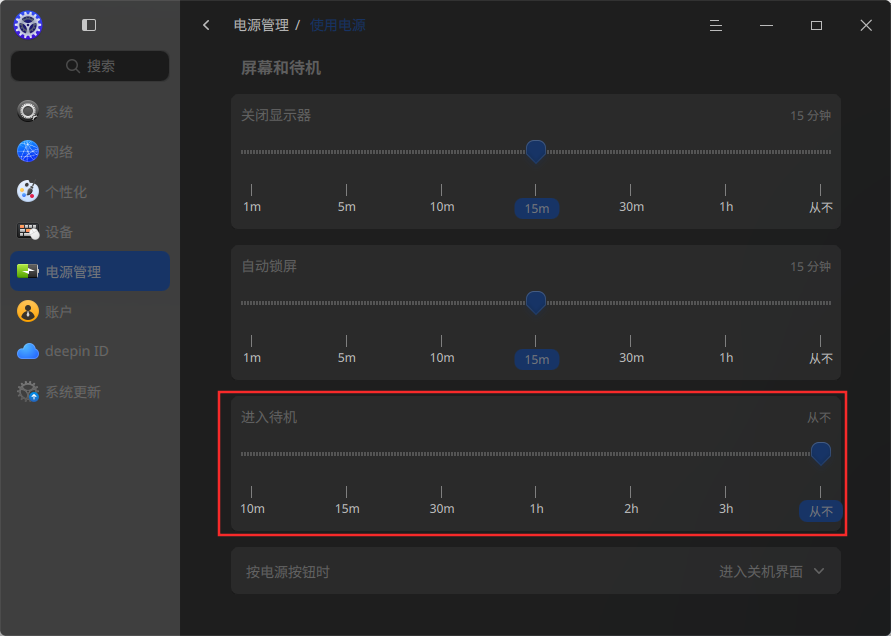Click the 进入关机界面 dropdown chevron
This screenshot has width=891, height=636.
pos(819,571)
